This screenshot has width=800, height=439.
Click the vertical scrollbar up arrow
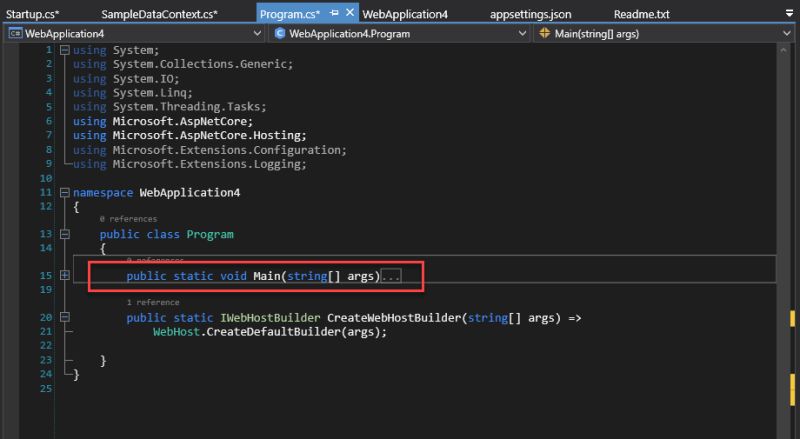[x=783, y=50]
